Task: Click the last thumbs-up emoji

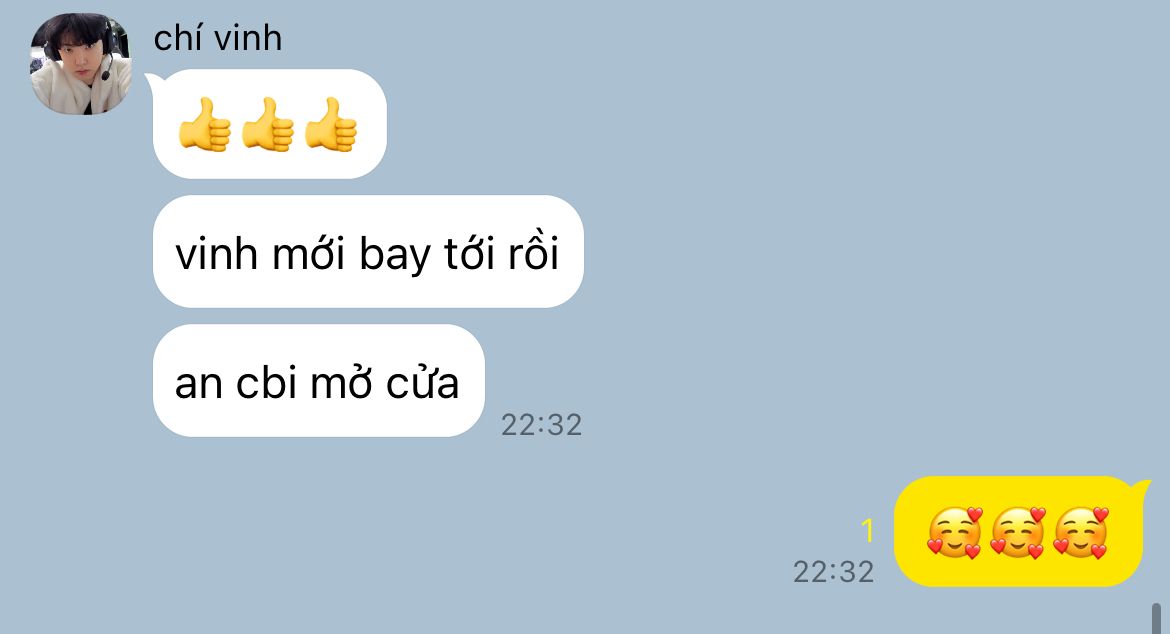Action: tap(331, 125)
